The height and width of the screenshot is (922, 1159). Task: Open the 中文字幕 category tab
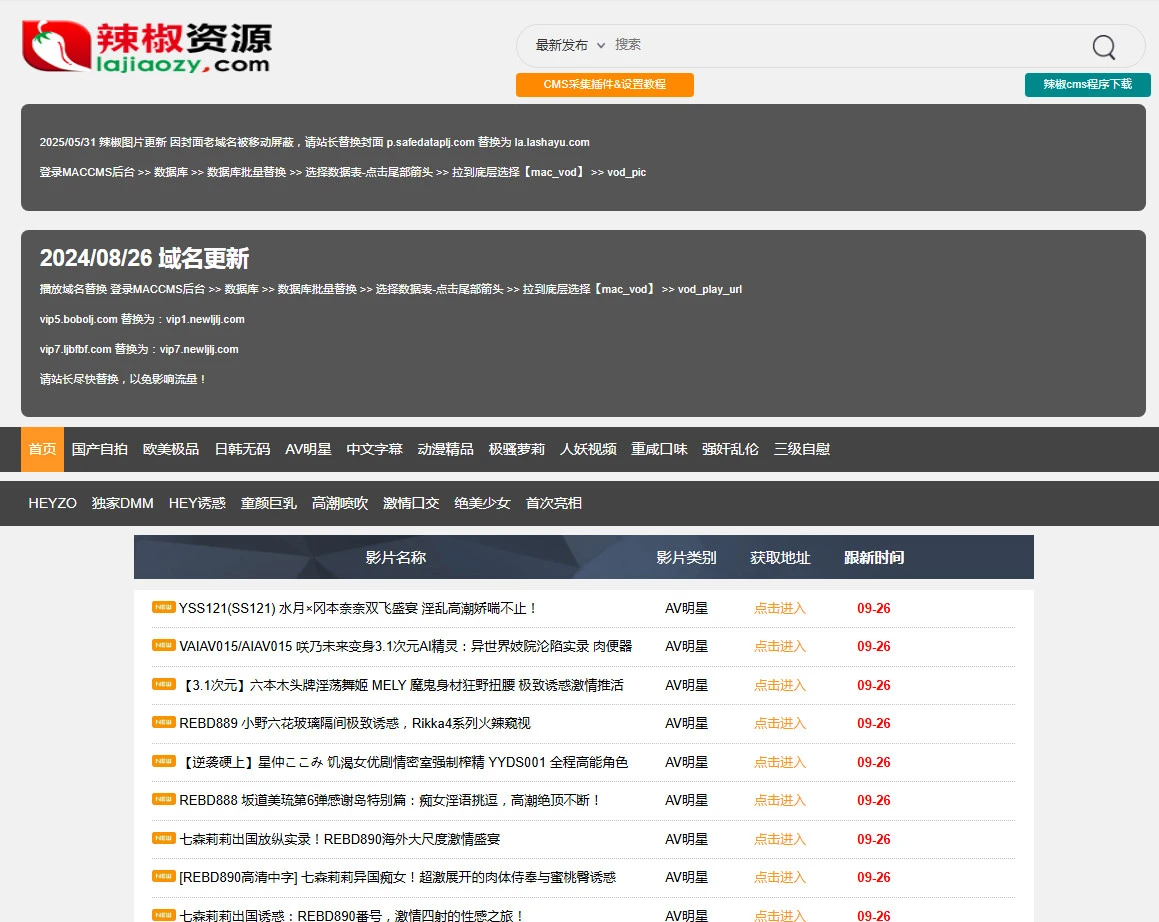[x=374, y=449]
